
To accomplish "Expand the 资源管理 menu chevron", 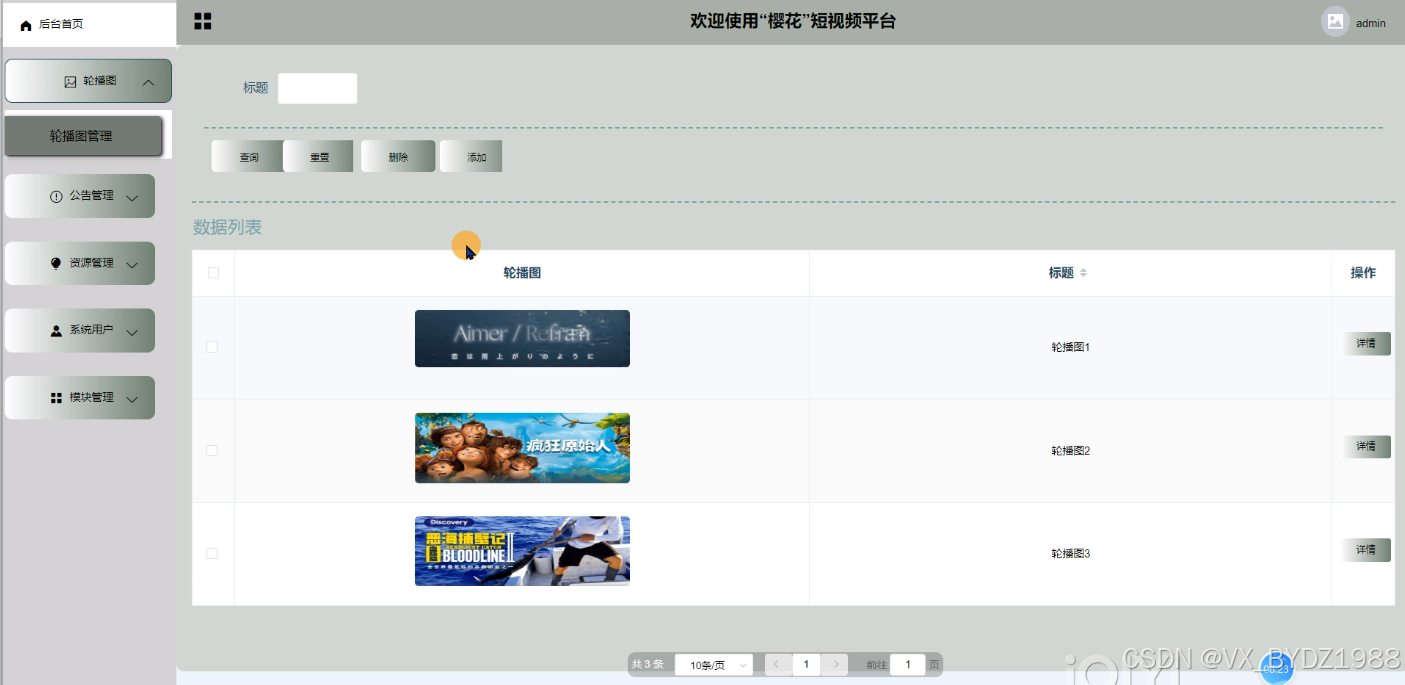I will (x=132, y=265).
